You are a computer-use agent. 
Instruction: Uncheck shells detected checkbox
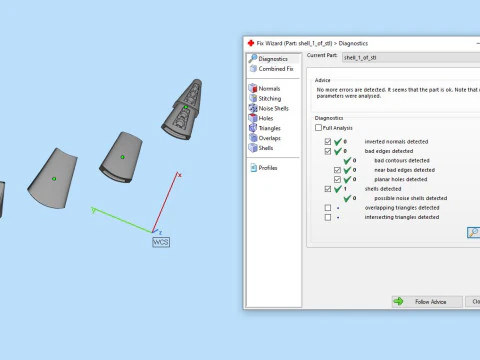tap(328, 189)
